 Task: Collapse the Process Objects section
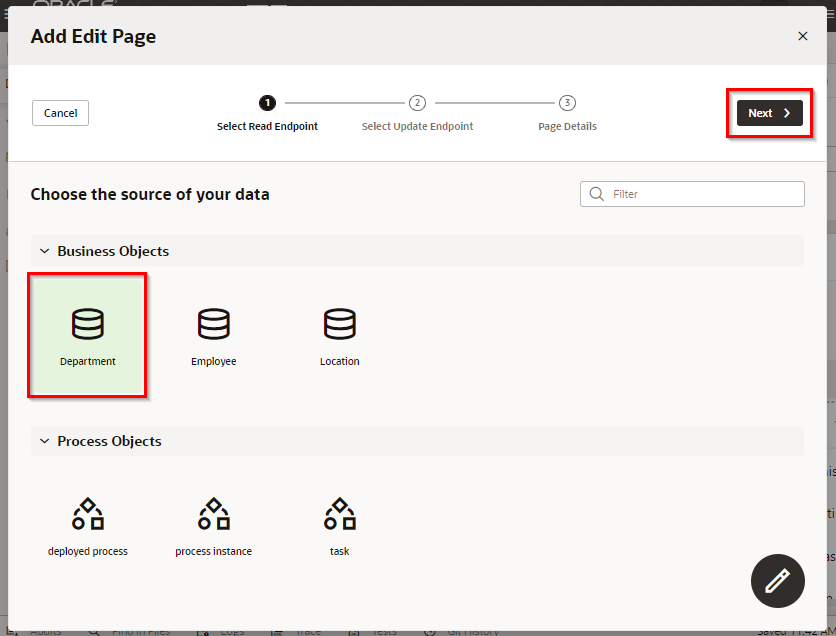tap(44, 441)
